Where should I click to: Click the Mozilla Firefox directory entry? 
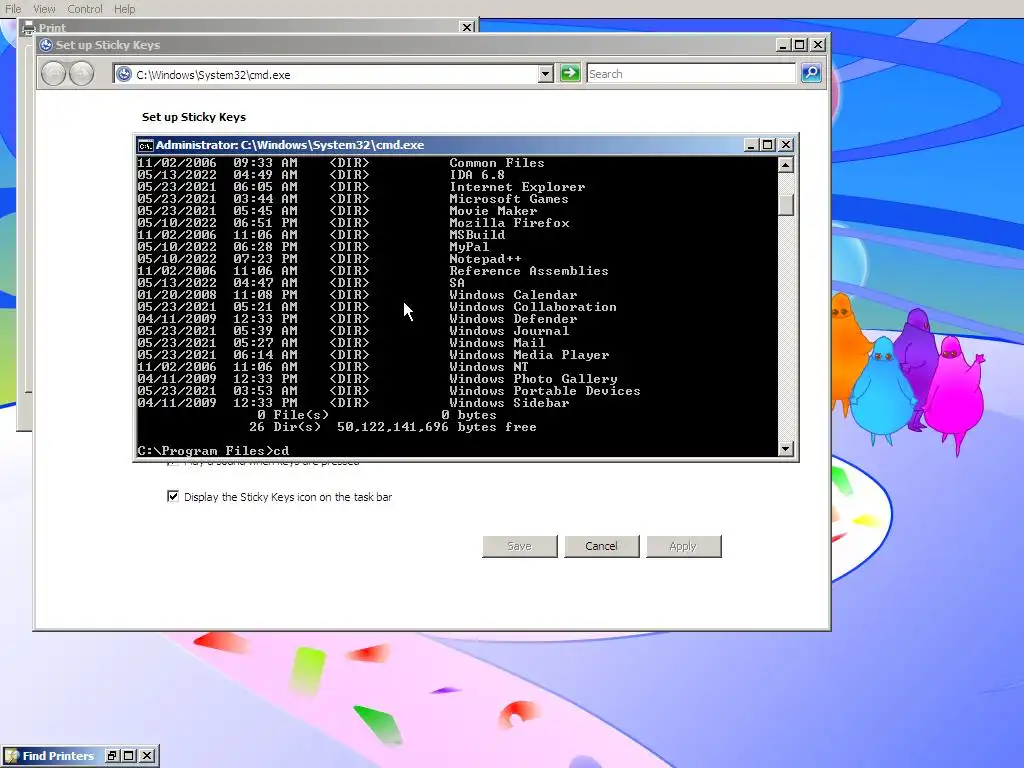509,223
